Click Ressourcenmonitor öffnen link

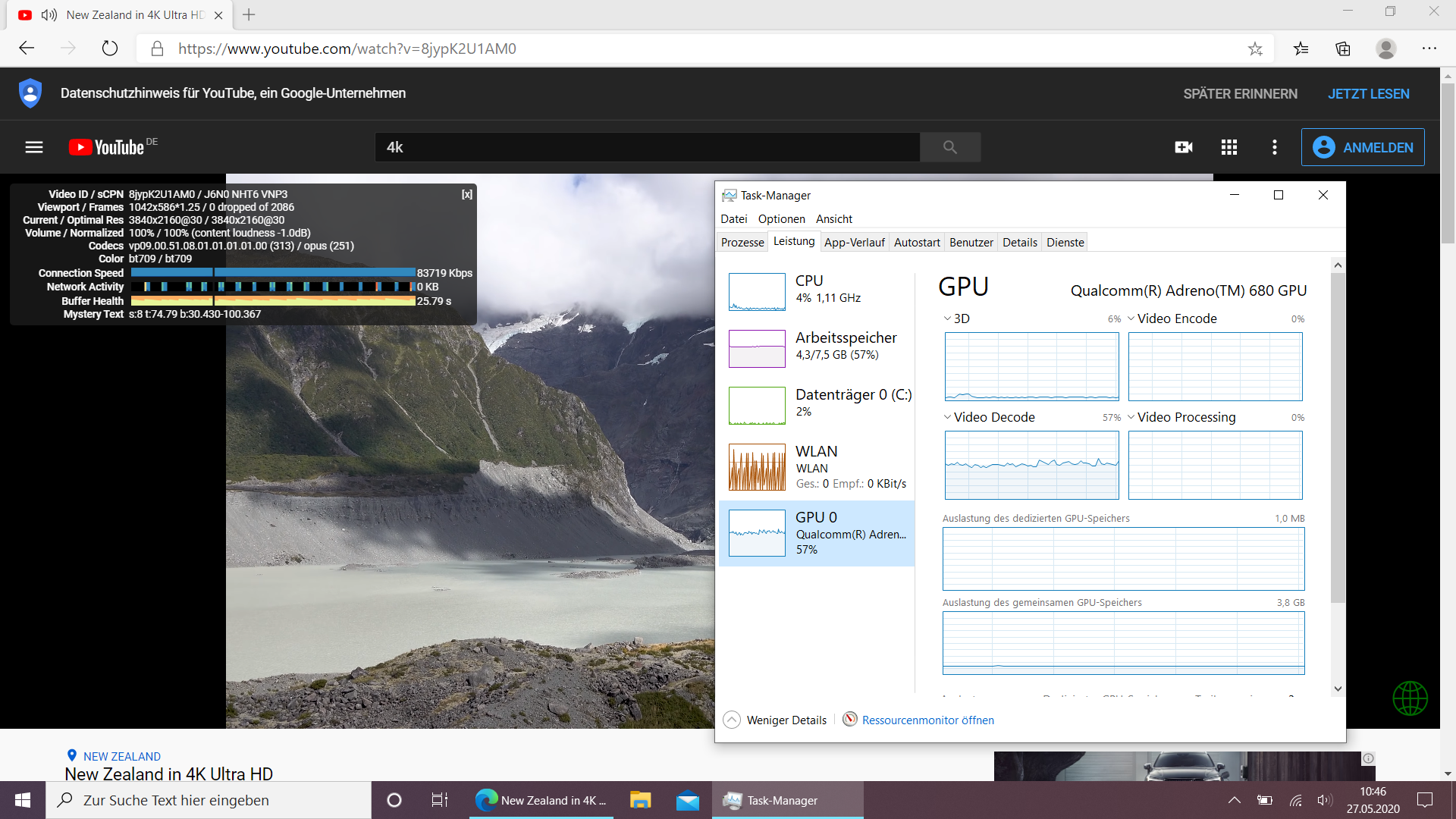(927, 720)
